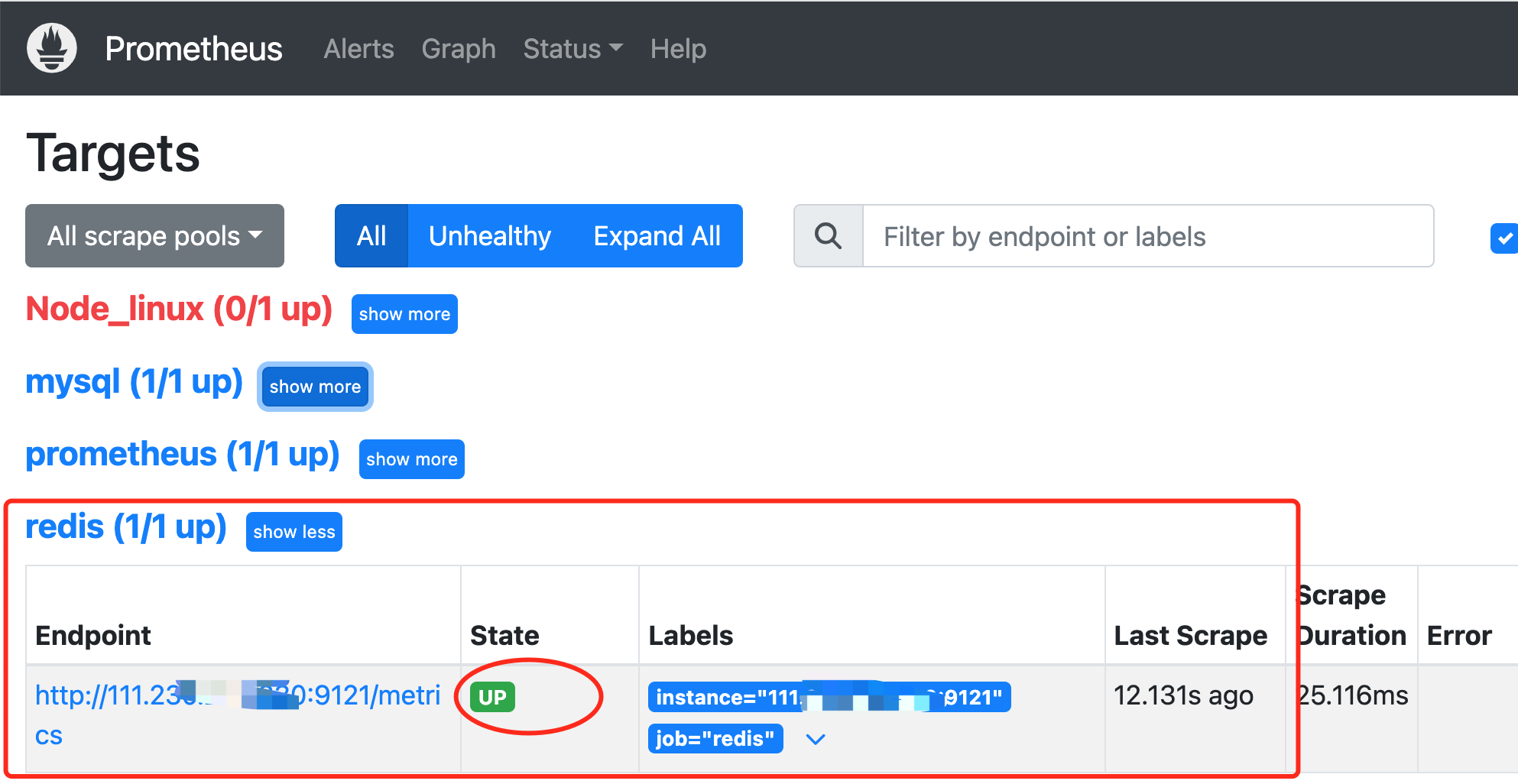
Task: Open the Graph page
Action: coord(459,49)
